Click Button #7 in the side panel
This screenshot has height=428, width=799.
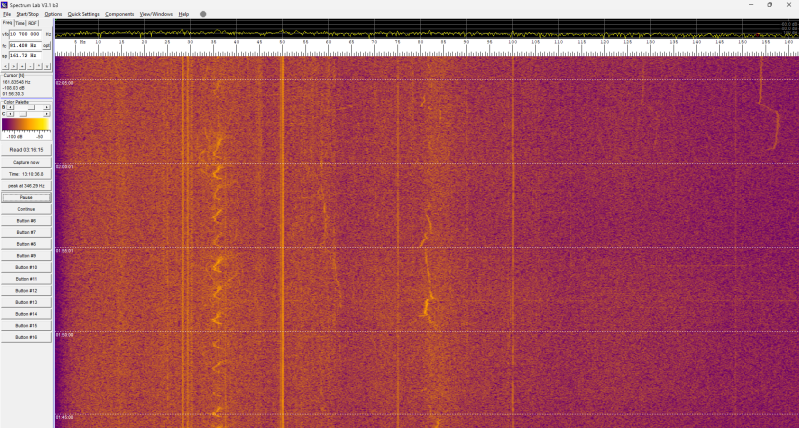pos(26,232)
